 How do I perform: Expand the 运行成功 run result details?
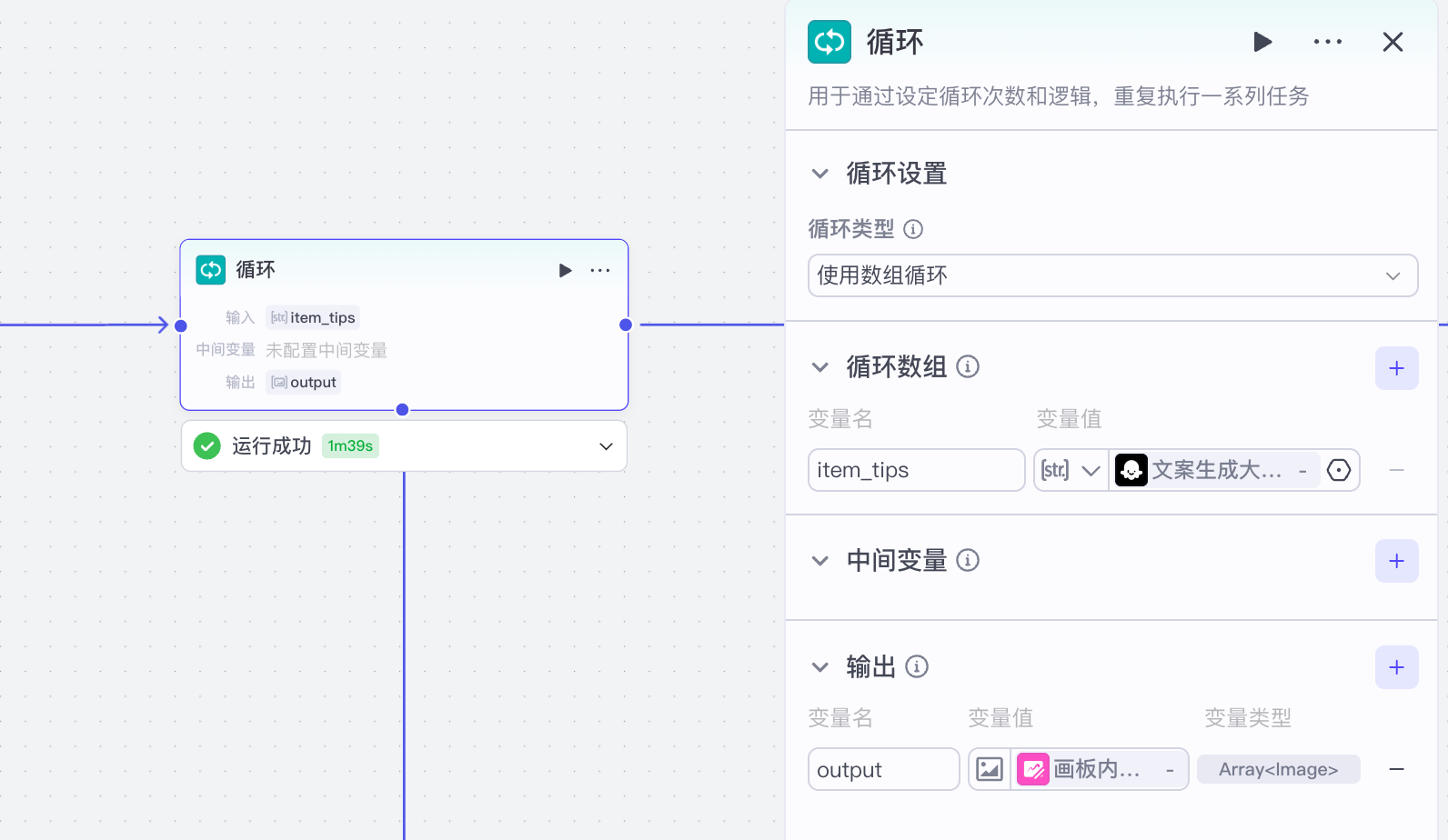point(606,446)
